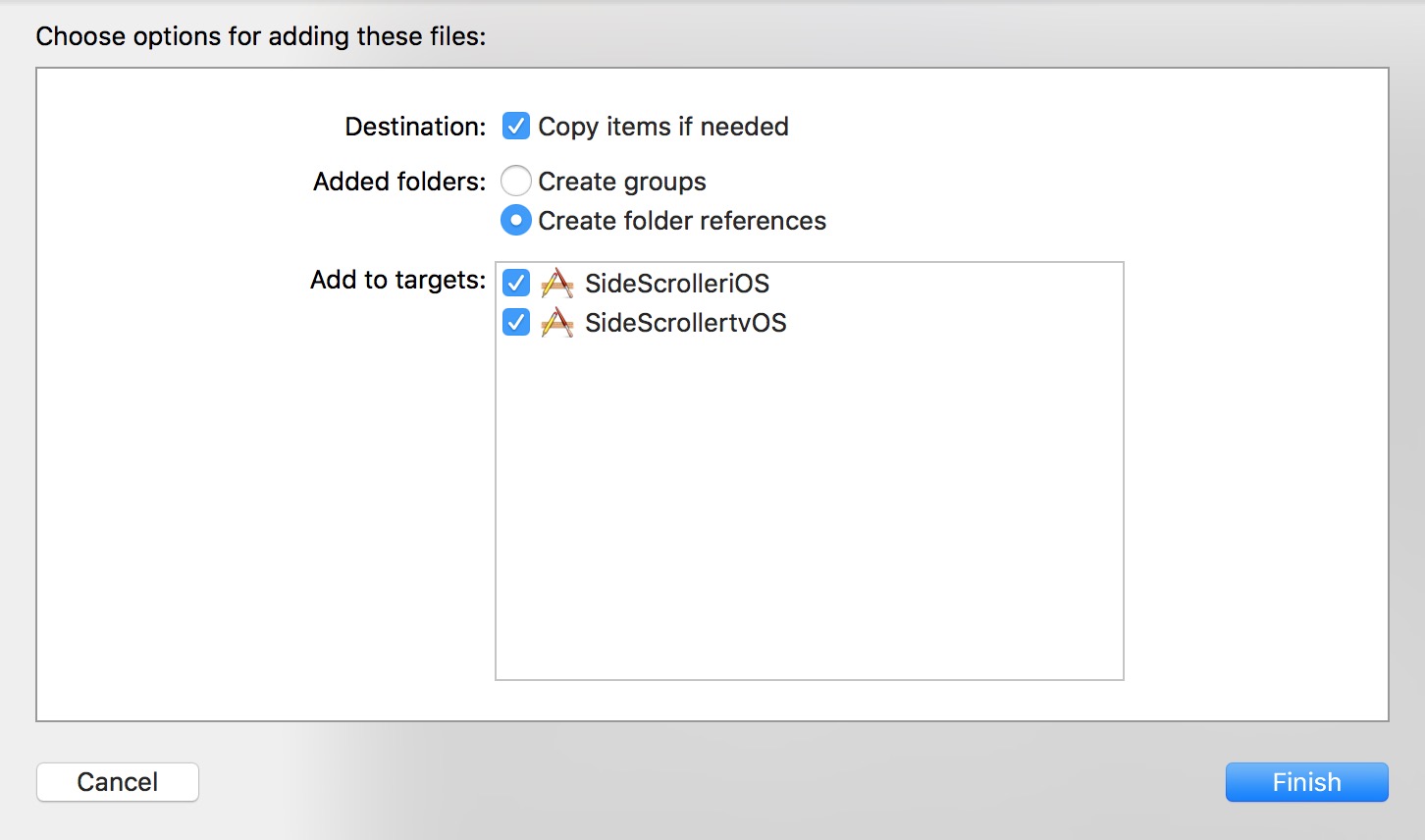This screenshot has height=840, width=1425.
Task: Toggle the SideScrollertvOS target checkbox
Action: (516, 323)
